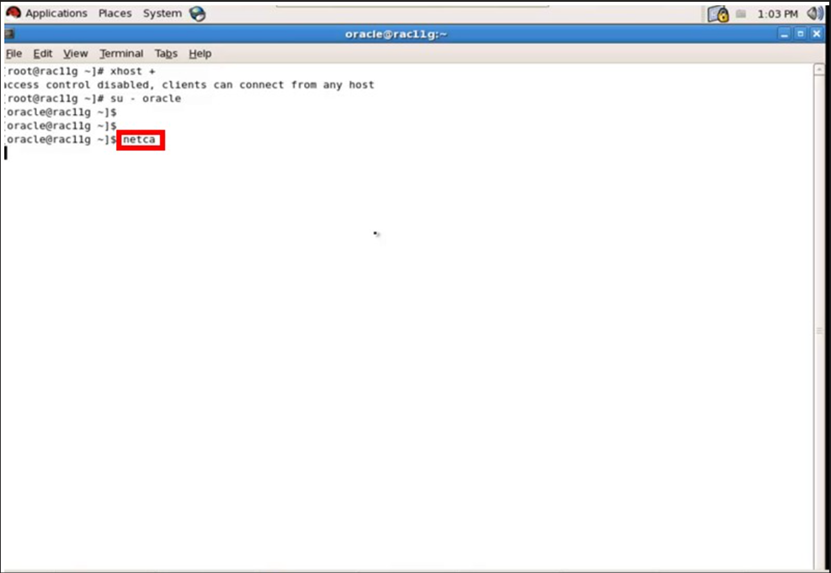This screenshot has height=573, width=831.
Task: Open the Terminal menu
Action: (x=121, y=54)
